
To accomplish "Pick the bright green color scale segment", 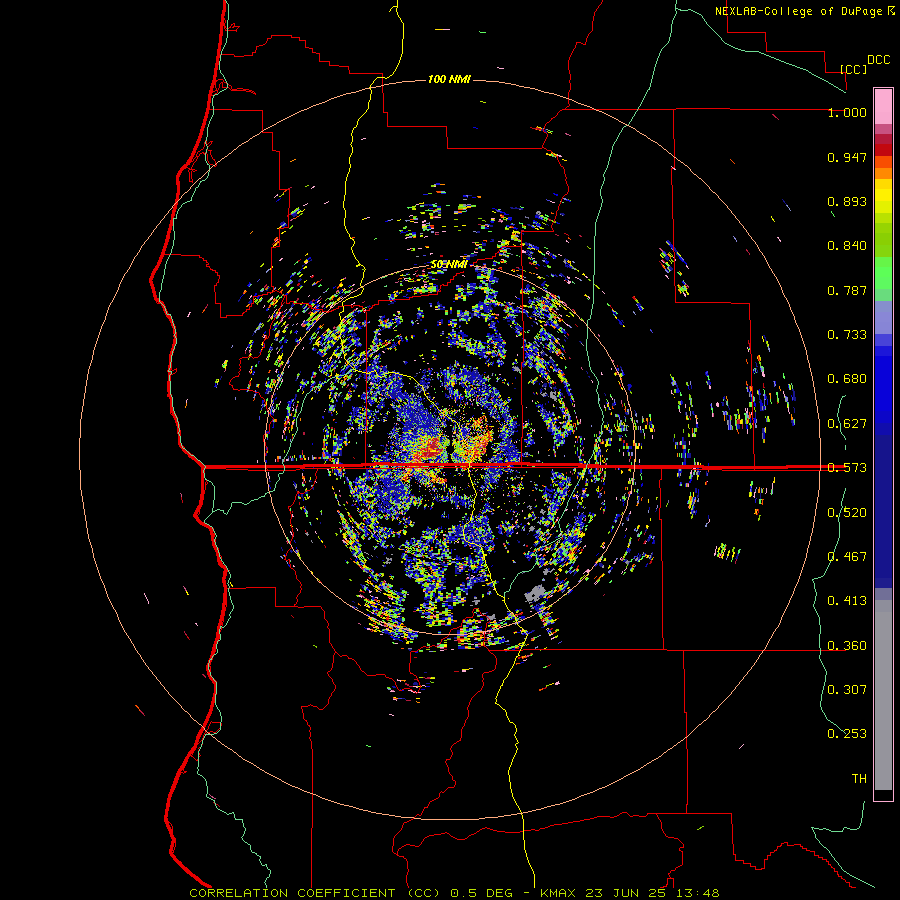I will [883, 272].
